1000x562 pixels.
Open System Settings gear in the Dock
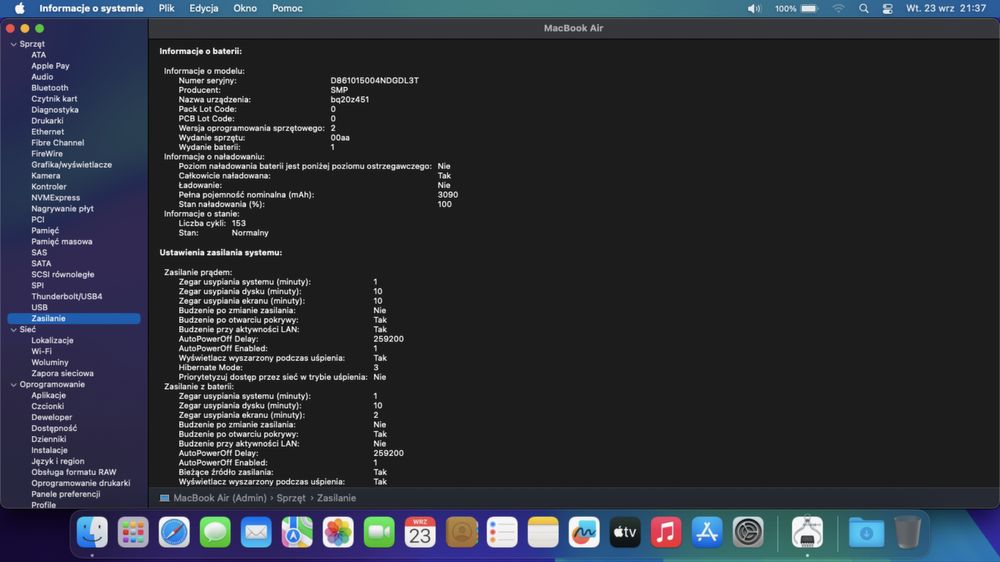[748, 532]
